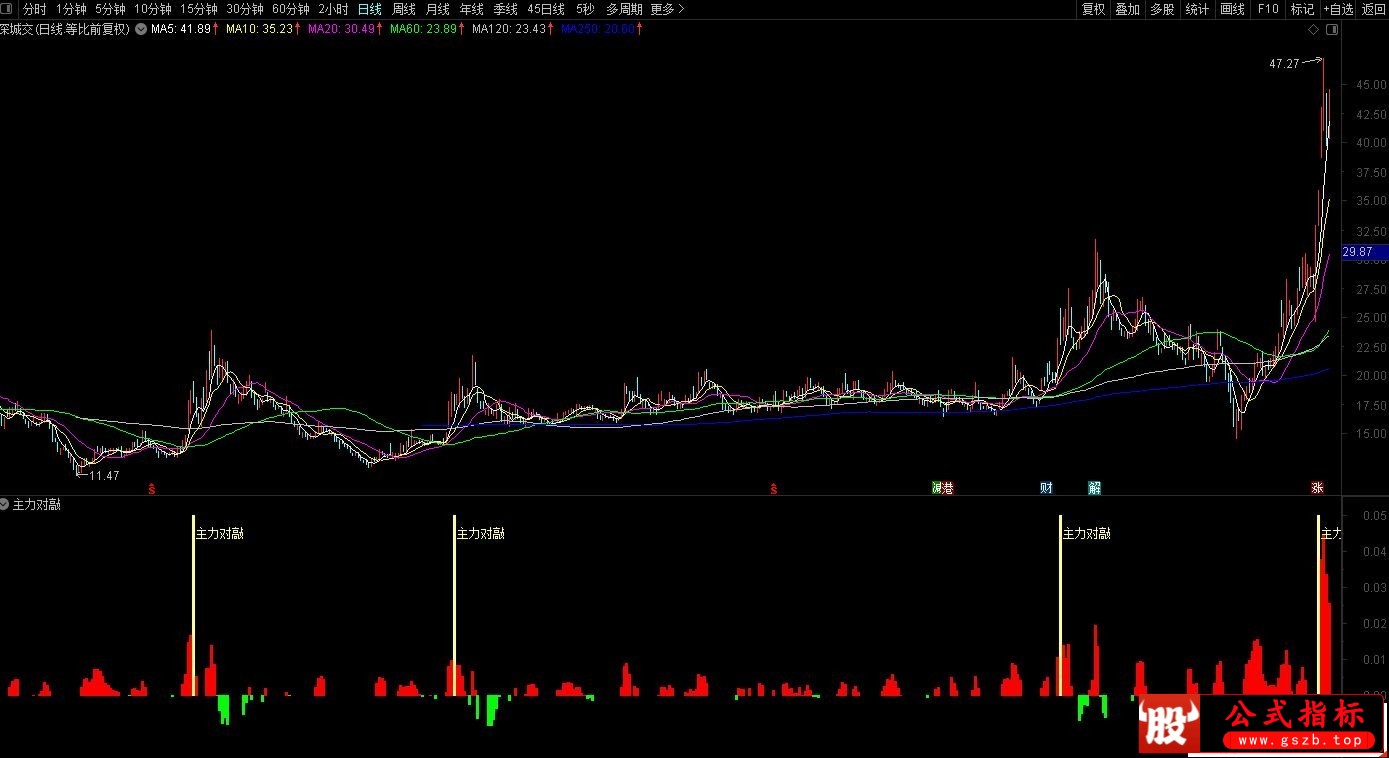Viewport: 1389px width, 758px height.
Task: Switch to 周线 weekly chart
Action: tap(404, 9)
